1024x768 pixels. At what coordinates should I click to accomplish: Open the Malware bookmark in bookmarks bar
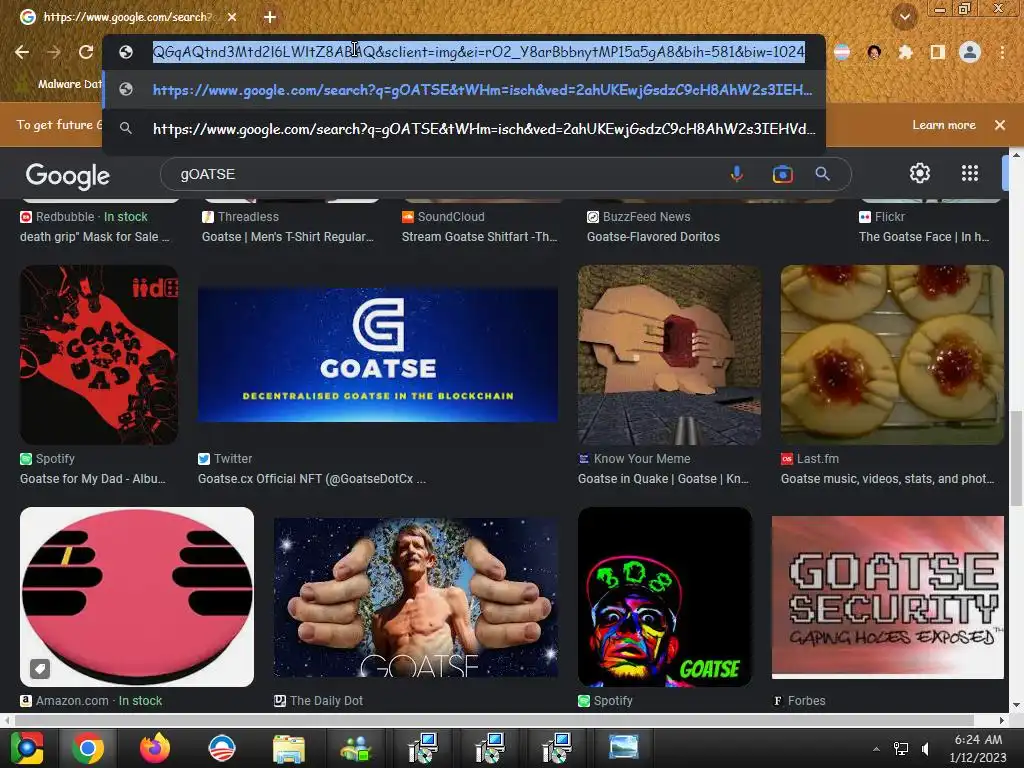(61, 84)
